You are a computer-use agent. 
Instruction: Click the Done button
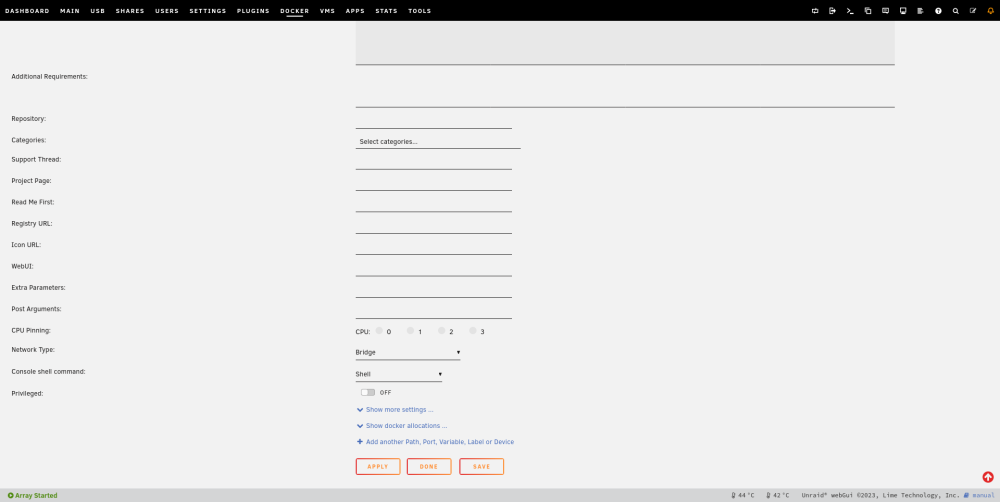tap(429, 466)
